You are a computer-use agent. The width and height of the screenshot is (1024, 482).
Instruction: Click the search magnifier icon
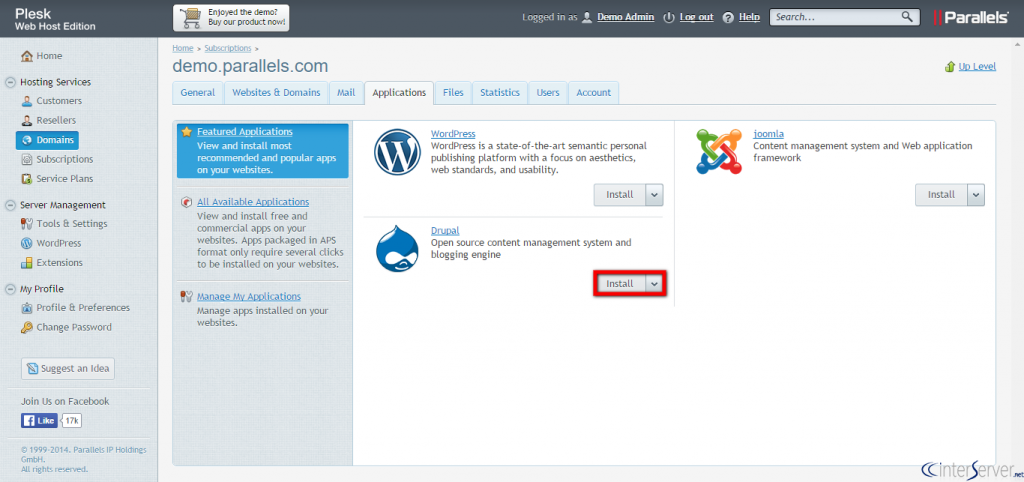coord(907,17)
